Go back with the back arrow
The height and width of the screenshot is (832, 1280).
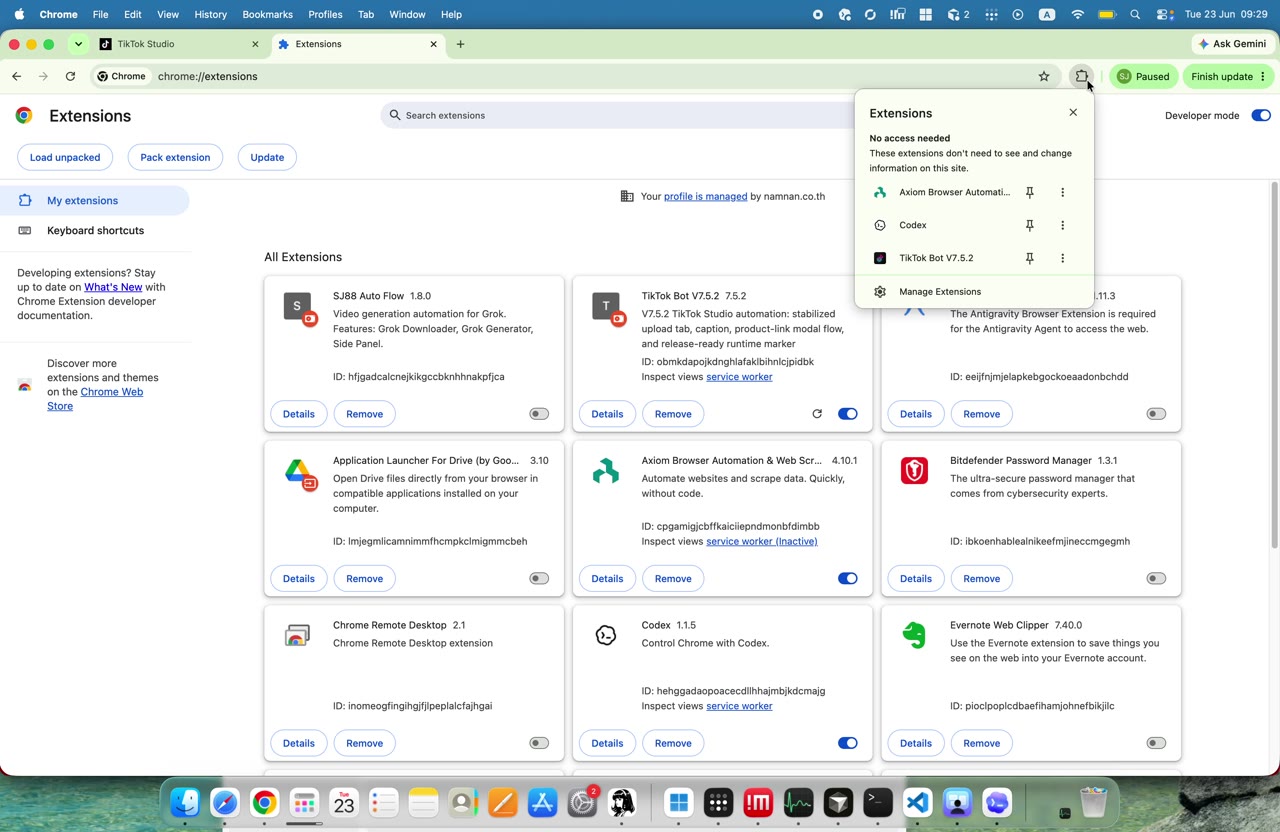17,76
